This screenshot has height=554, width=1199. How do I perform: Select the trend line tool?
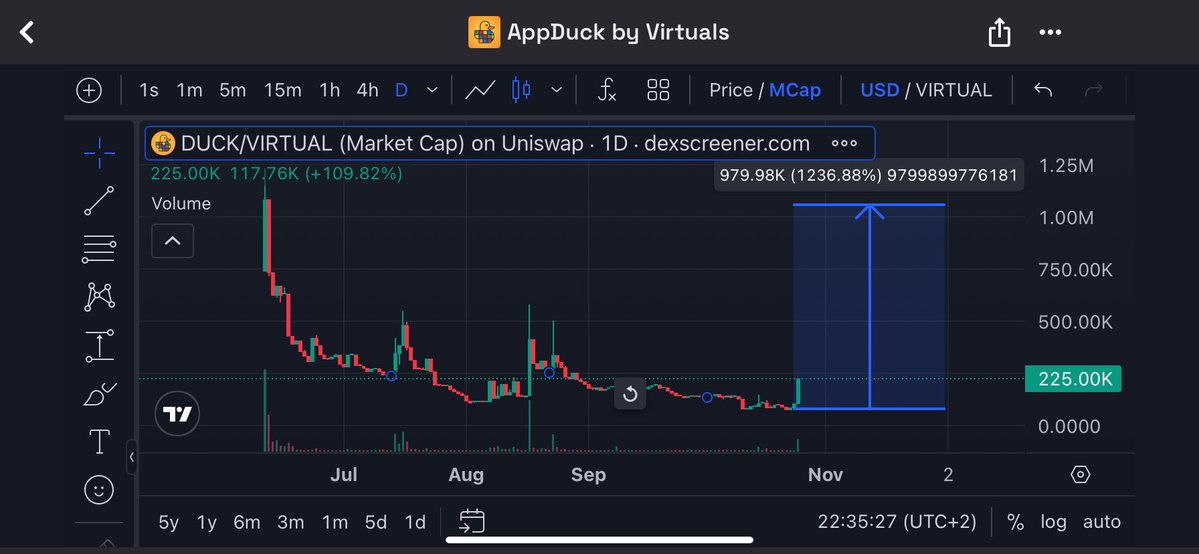click(99, 200)
